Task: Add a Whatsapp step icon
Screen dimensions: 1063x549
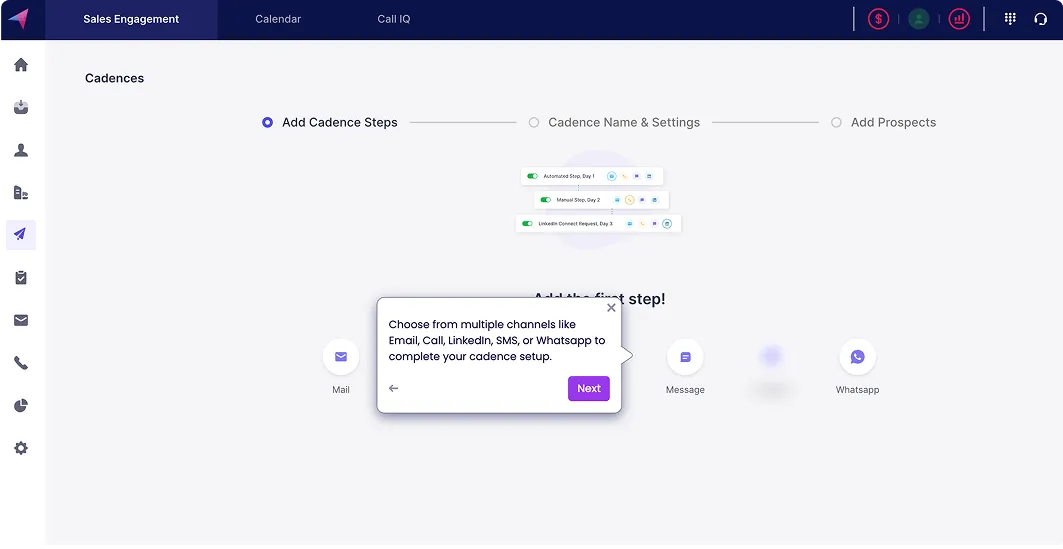Action: click(x=858, y=357)
